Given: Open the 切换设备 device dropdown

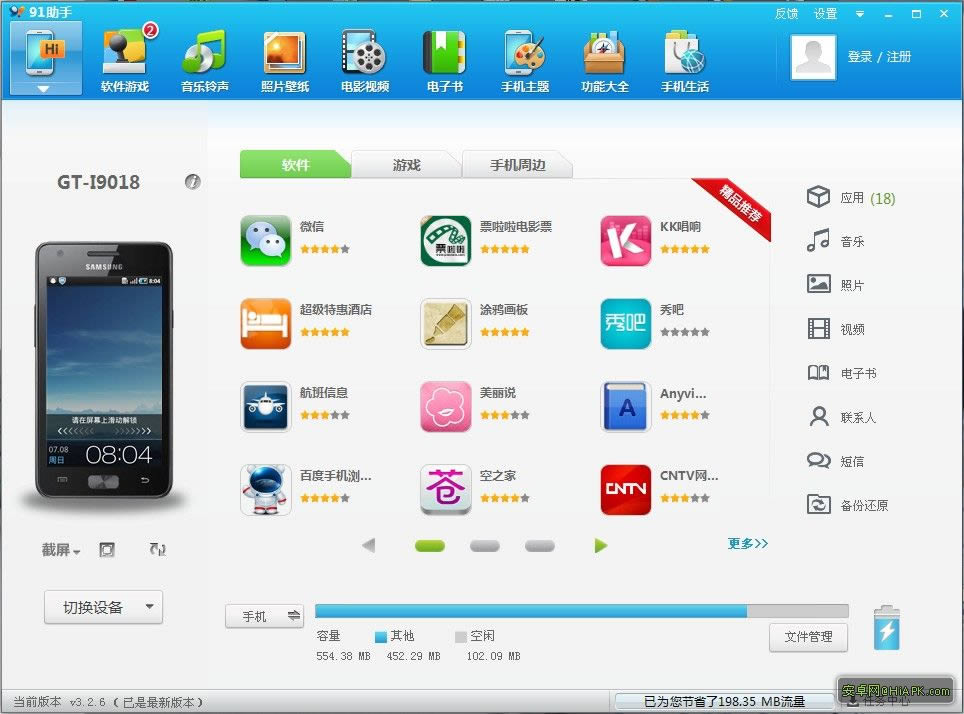Looking at the screenshot, I should (x=103, y=608).
